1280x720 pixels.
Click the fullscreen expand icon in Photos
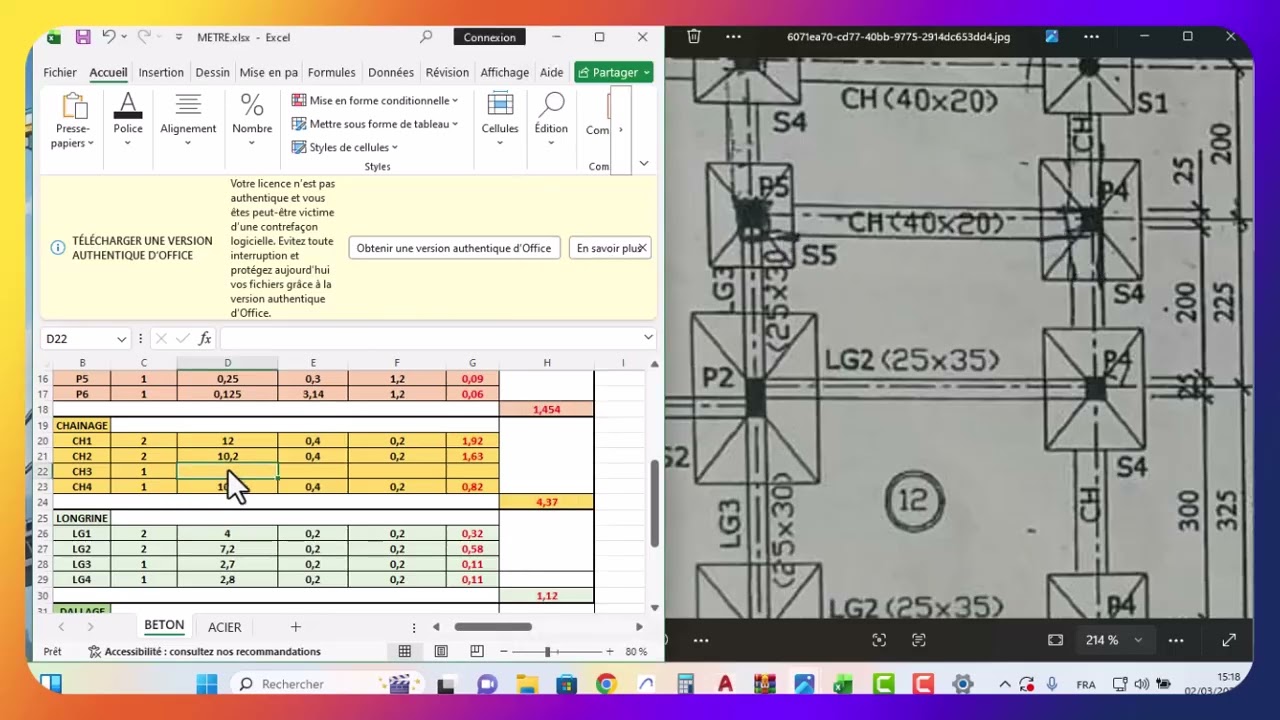1229,640
